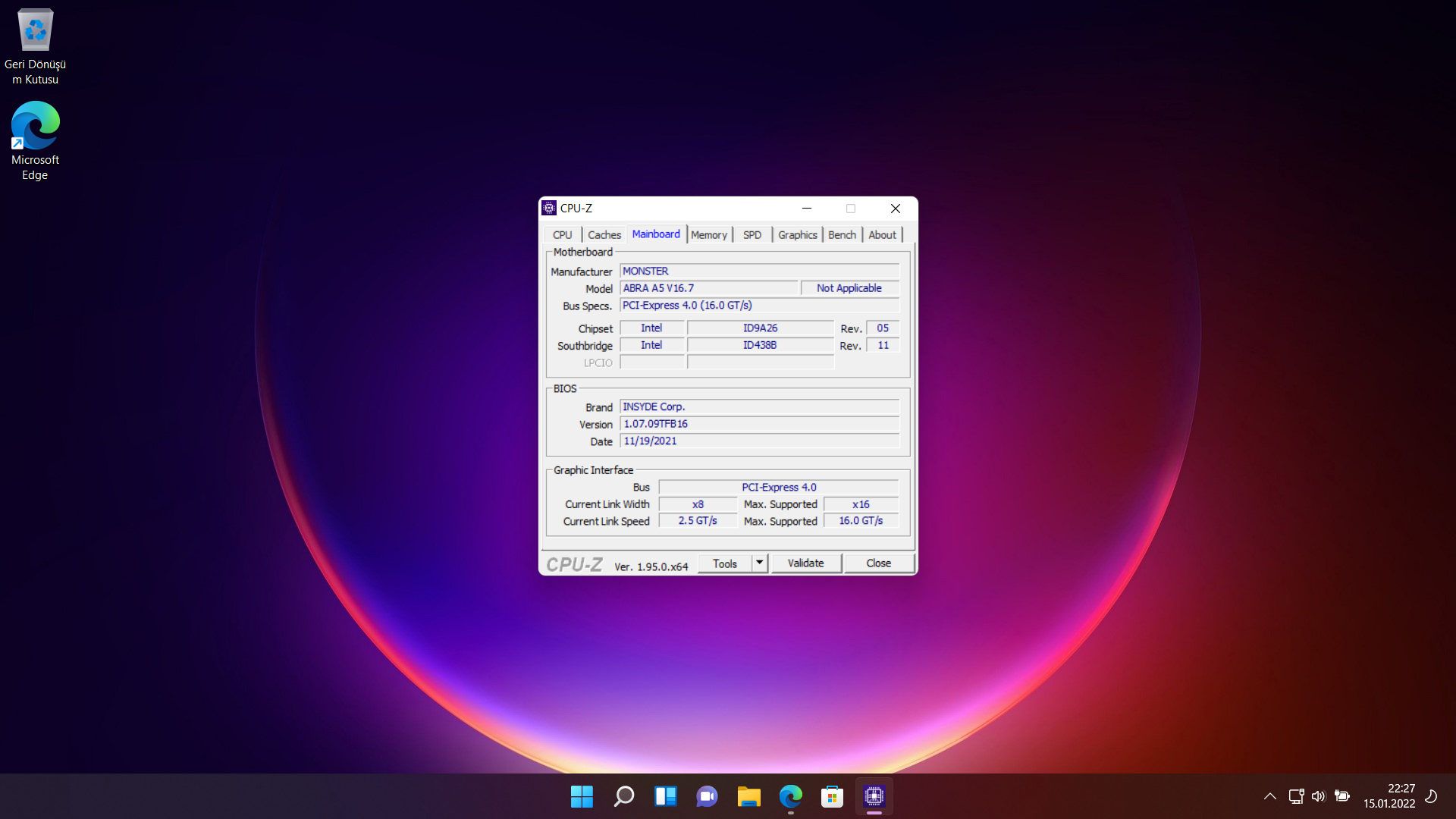Open the clock and date panel
The height and width of the screenshot is (819, 1456).
tap(1389, 796)
